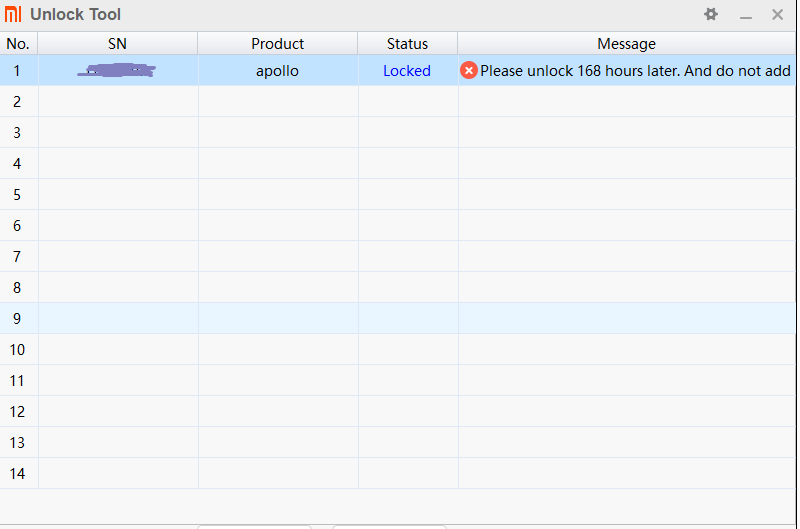Close the Unlock Tool window
The width and height of the screenshot is (800, 529).
tap(777, 14)
